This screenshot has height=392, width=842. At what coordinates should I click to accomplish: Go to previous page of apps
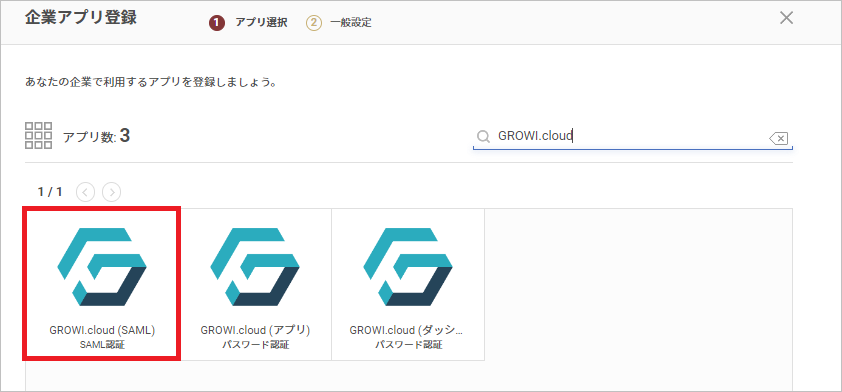click(85, 192)
